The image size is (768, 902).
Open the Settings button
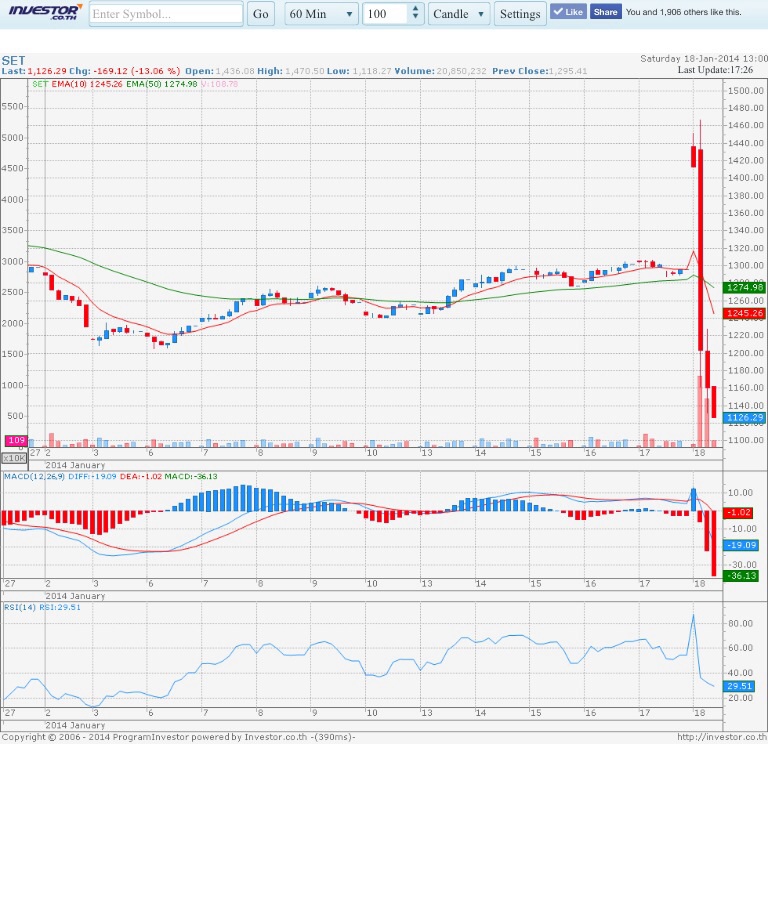[x=519, y=14]
